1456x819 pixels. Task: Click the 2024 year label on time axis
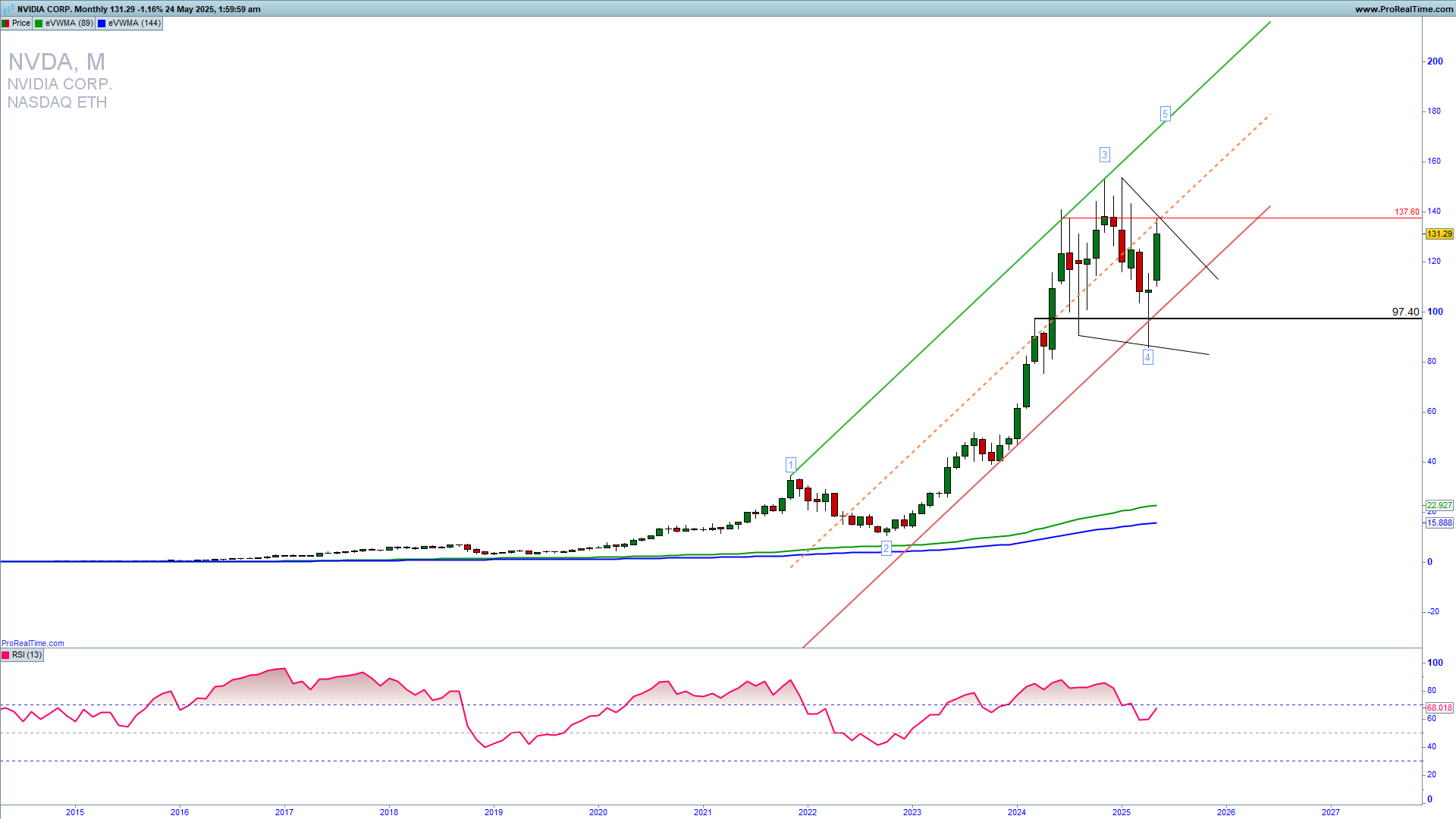[x=1017, y=813]
